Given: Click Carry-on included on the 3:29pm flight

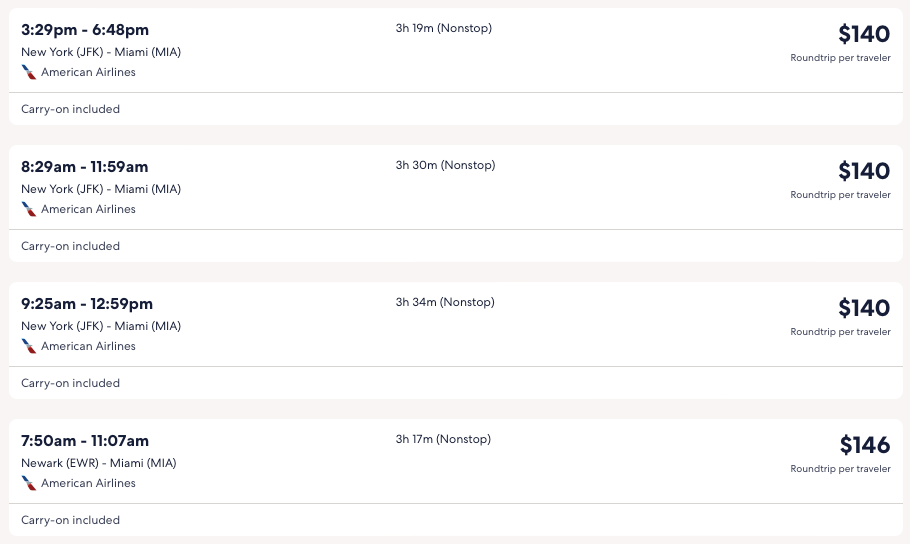Looking at the screenshot, I should pyautogui.click(x=70, y=109).
